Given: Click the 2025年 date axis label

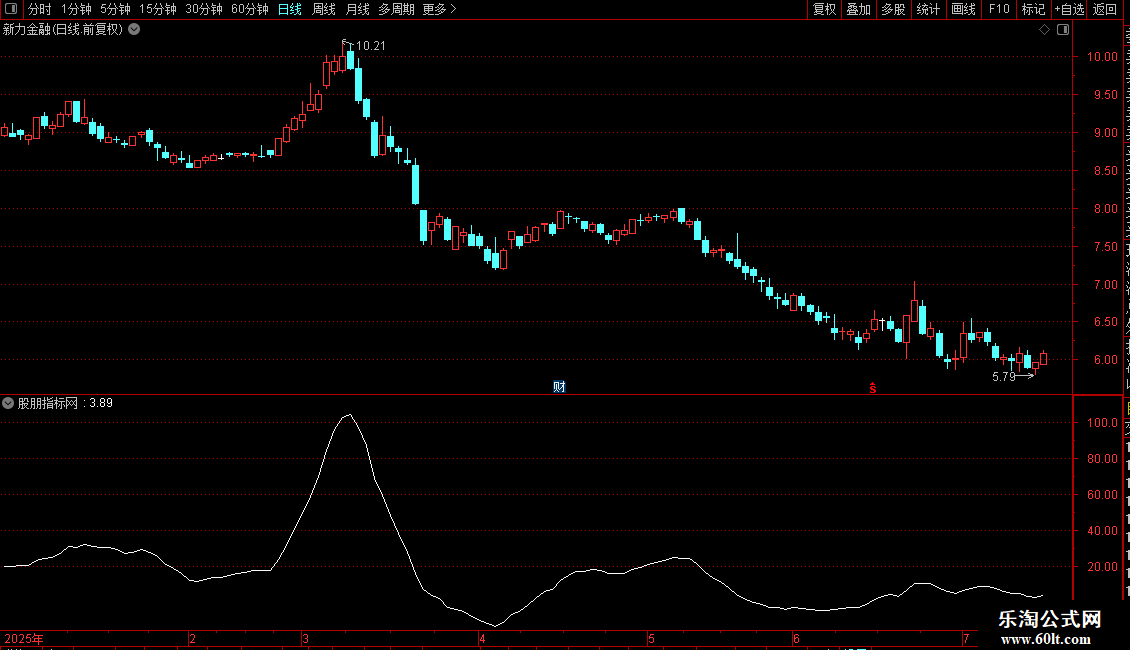Looking at the screenshot, I should (x=24, y=639).
